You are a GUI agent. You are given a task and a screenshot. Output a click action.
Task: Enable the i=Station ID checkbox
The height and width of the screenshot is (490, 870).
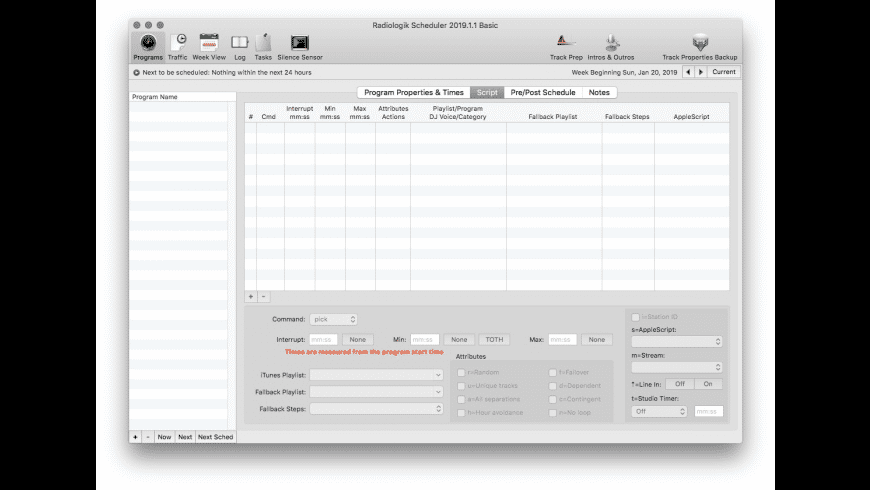pos(636,317)
